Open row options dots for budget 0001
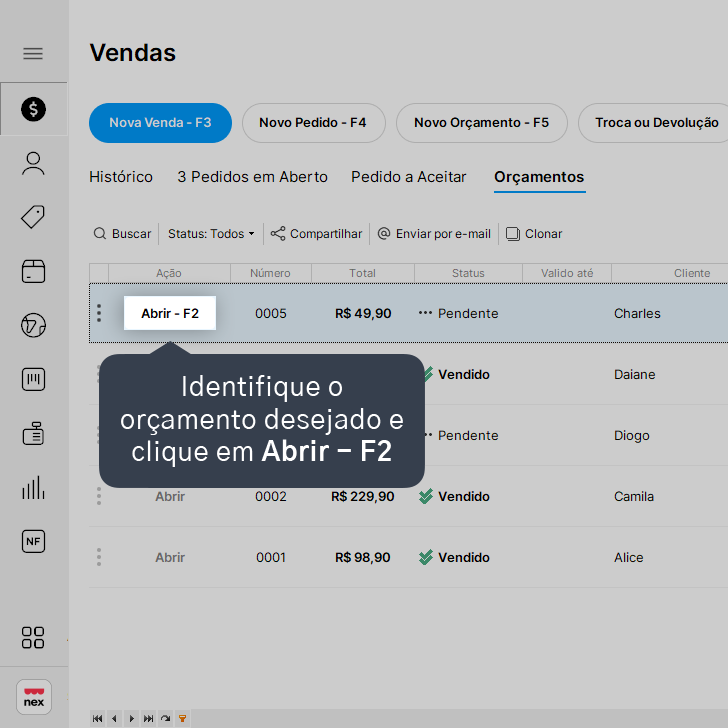728x728 pixels. coord(99,557)
